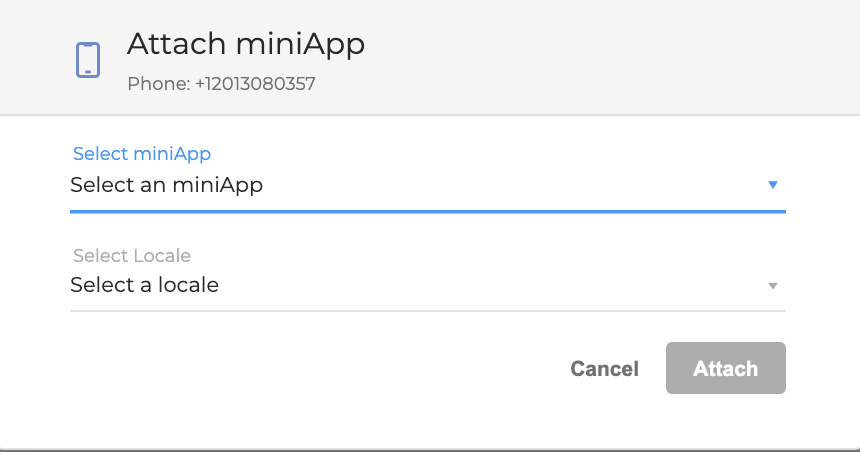860x452 pixels.
Task: Click the Attach miniApp dialog title
Action: (x=246, y=44)
